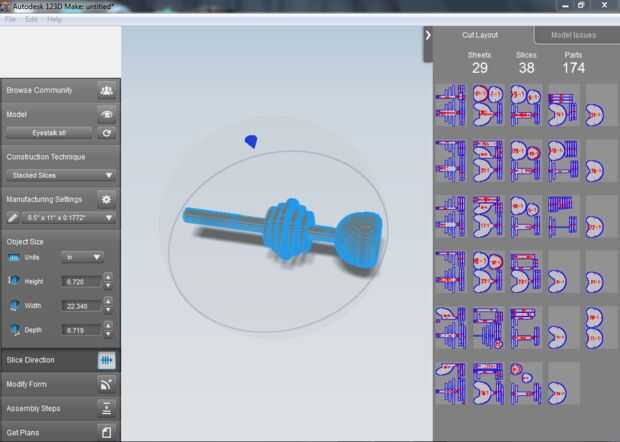Open the Help menu
Viewport: 620px width, 442px height.
tap(54, 19)
